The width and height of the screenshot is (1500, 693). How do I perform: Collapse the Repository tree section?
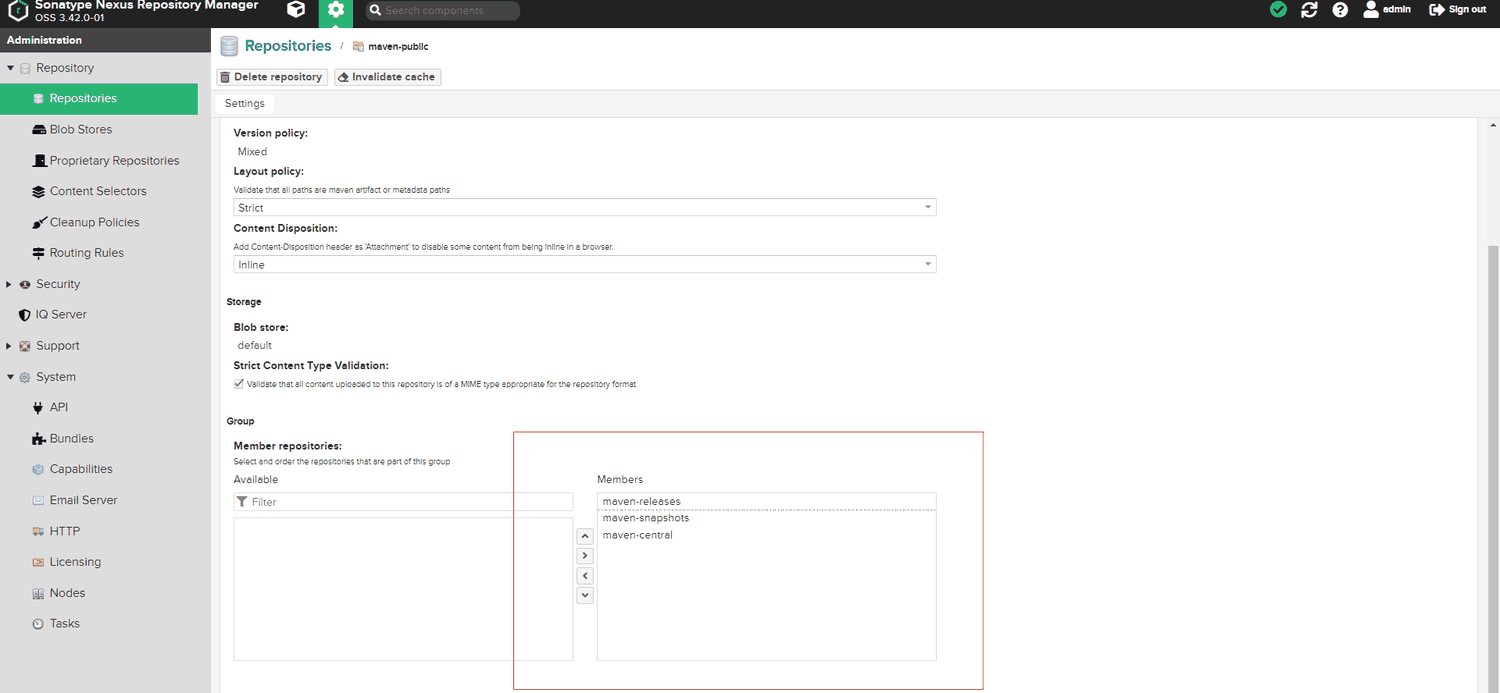[x=10, y=68]
